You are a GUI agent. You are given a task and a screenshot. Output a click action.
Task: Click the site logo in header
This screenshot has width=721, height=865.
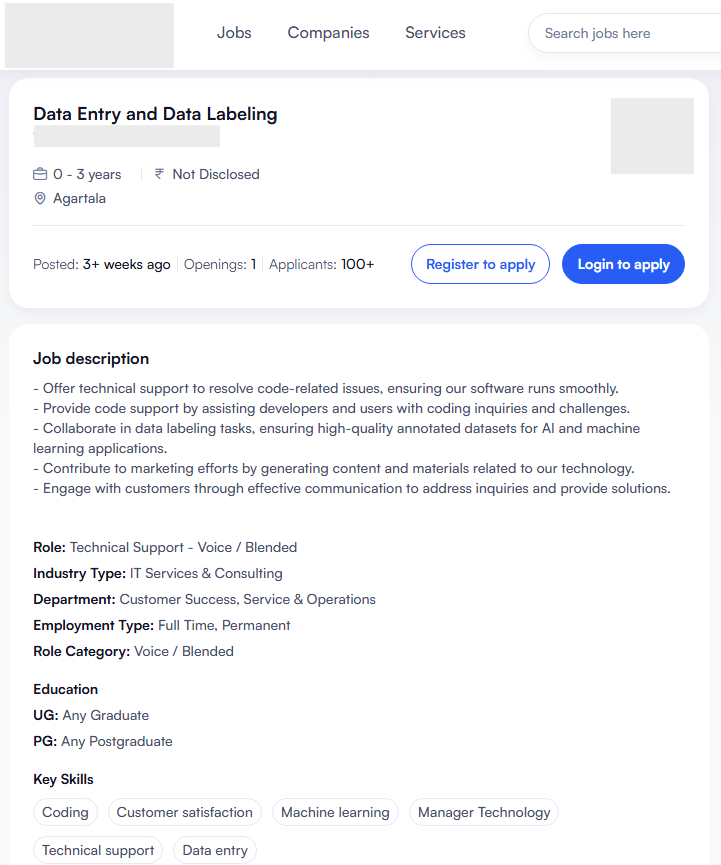(89, 35)
